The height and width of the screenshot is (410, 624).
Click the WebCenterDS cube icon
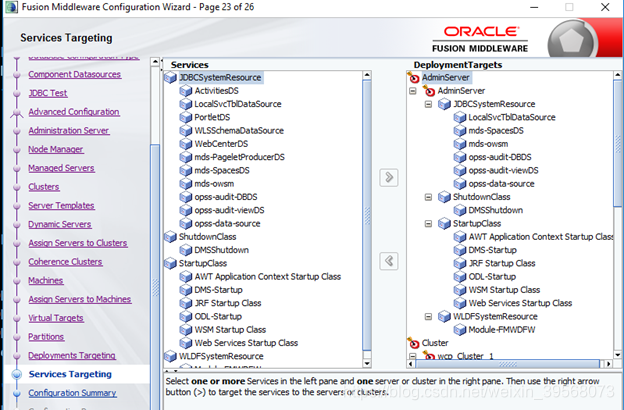186,144
